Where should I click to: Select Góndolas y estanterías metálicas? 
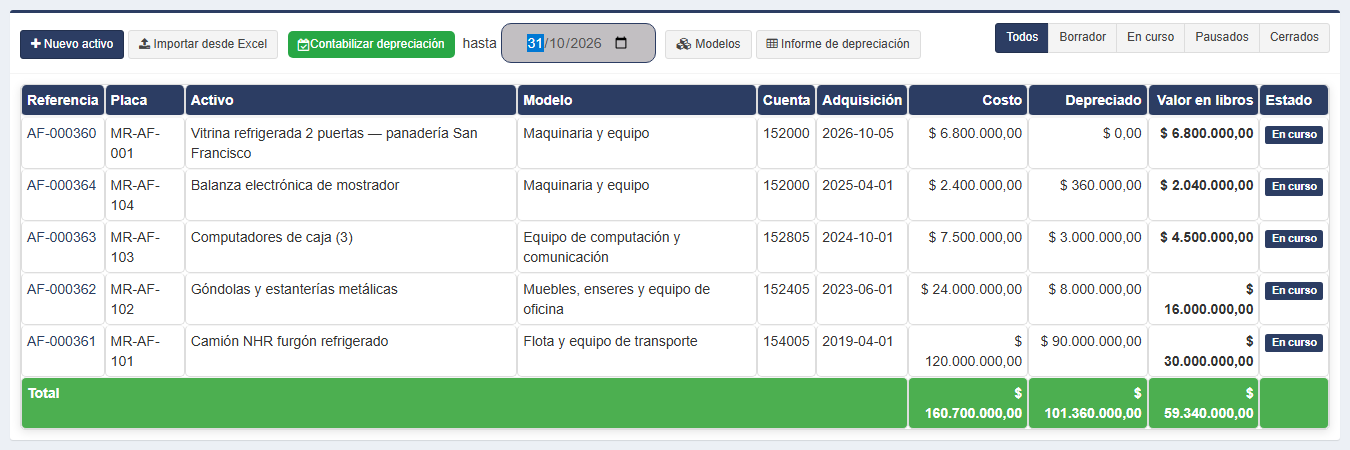[x=294, y=289]
